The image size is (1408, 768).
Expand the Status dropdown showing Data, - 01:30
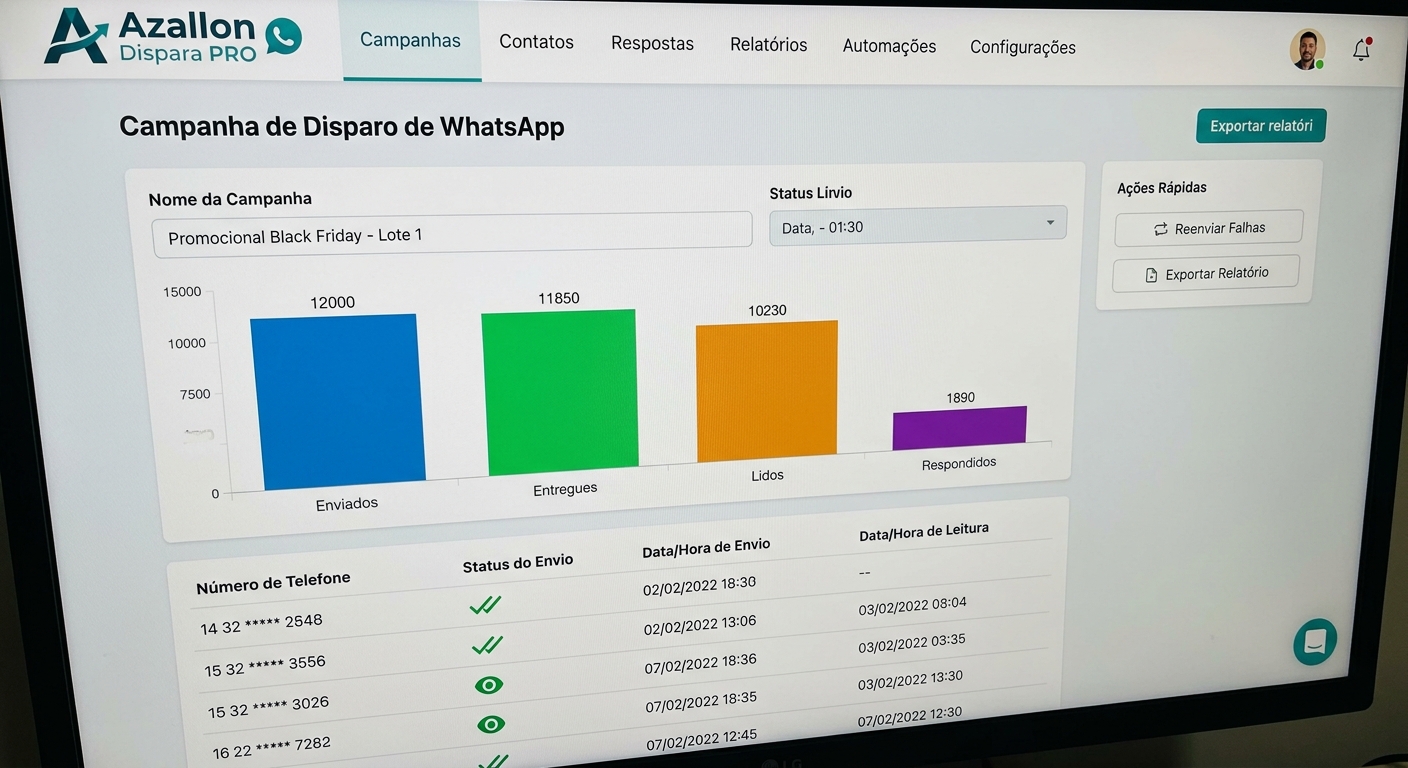point(918,226)
